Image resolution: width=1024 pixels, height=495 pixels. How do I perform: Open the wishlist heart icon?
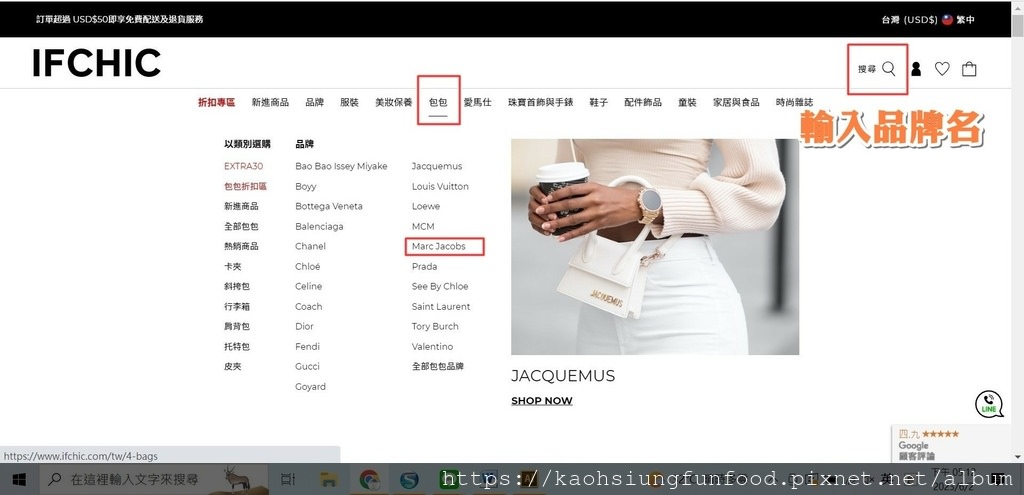click(x=942, y=69)
